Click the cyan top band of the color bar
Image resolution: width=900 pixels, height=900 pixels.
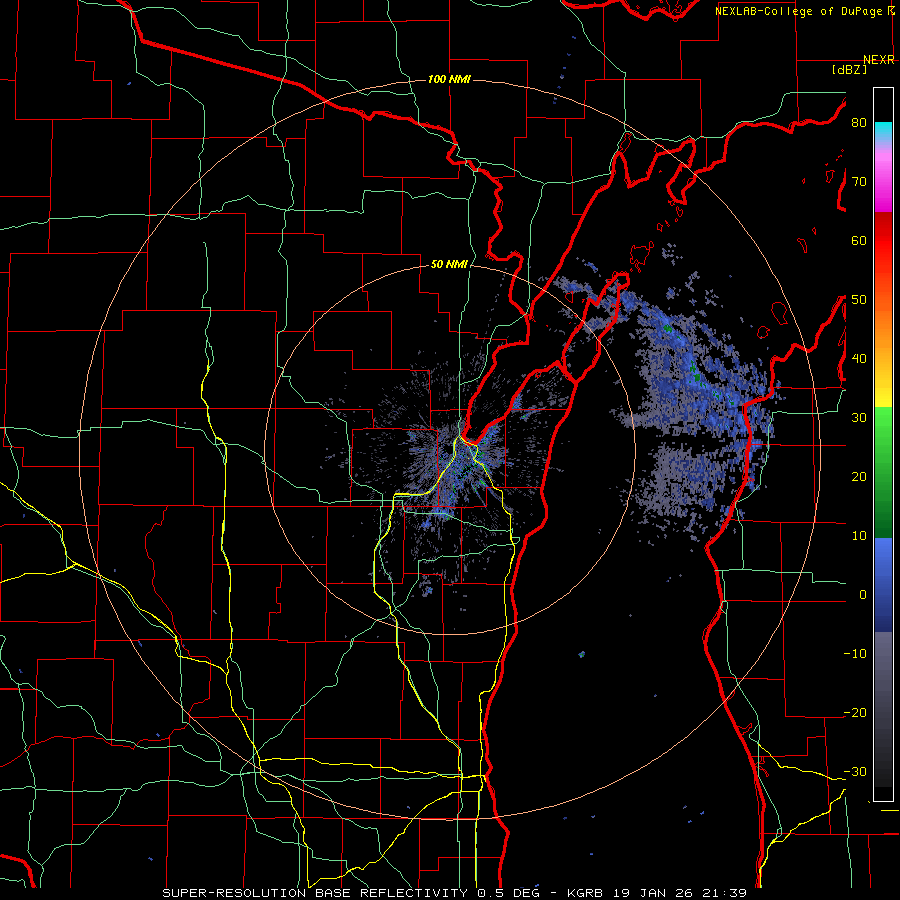(x=883, y=131)
